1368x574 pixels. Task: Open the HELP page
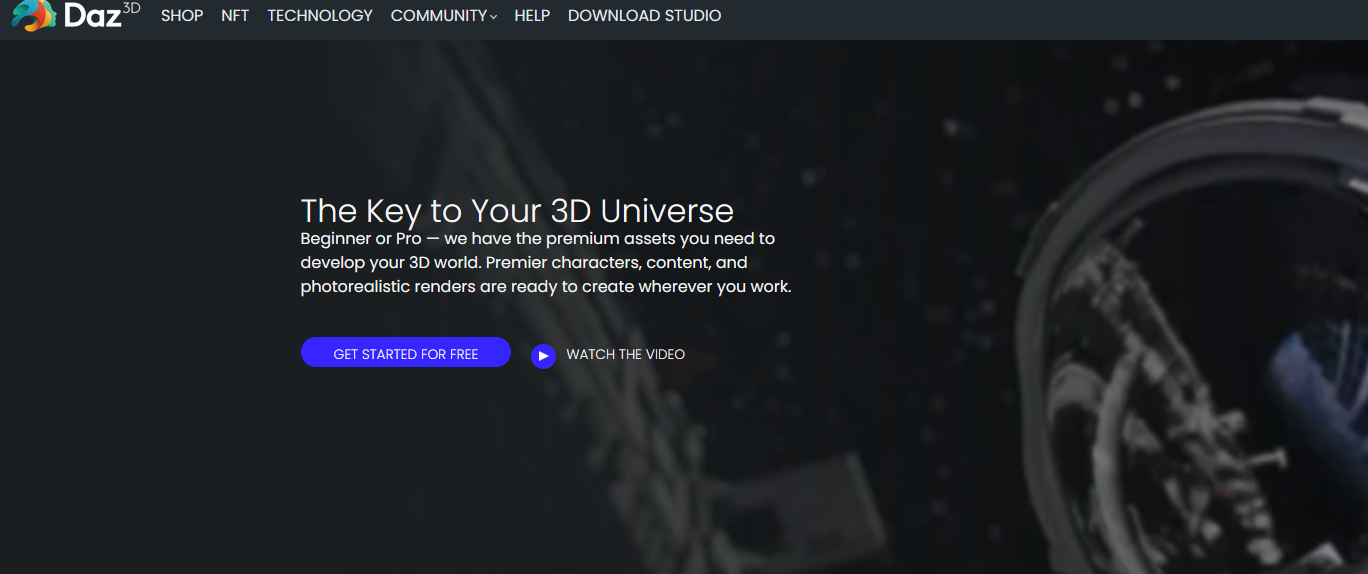point(532,16)
